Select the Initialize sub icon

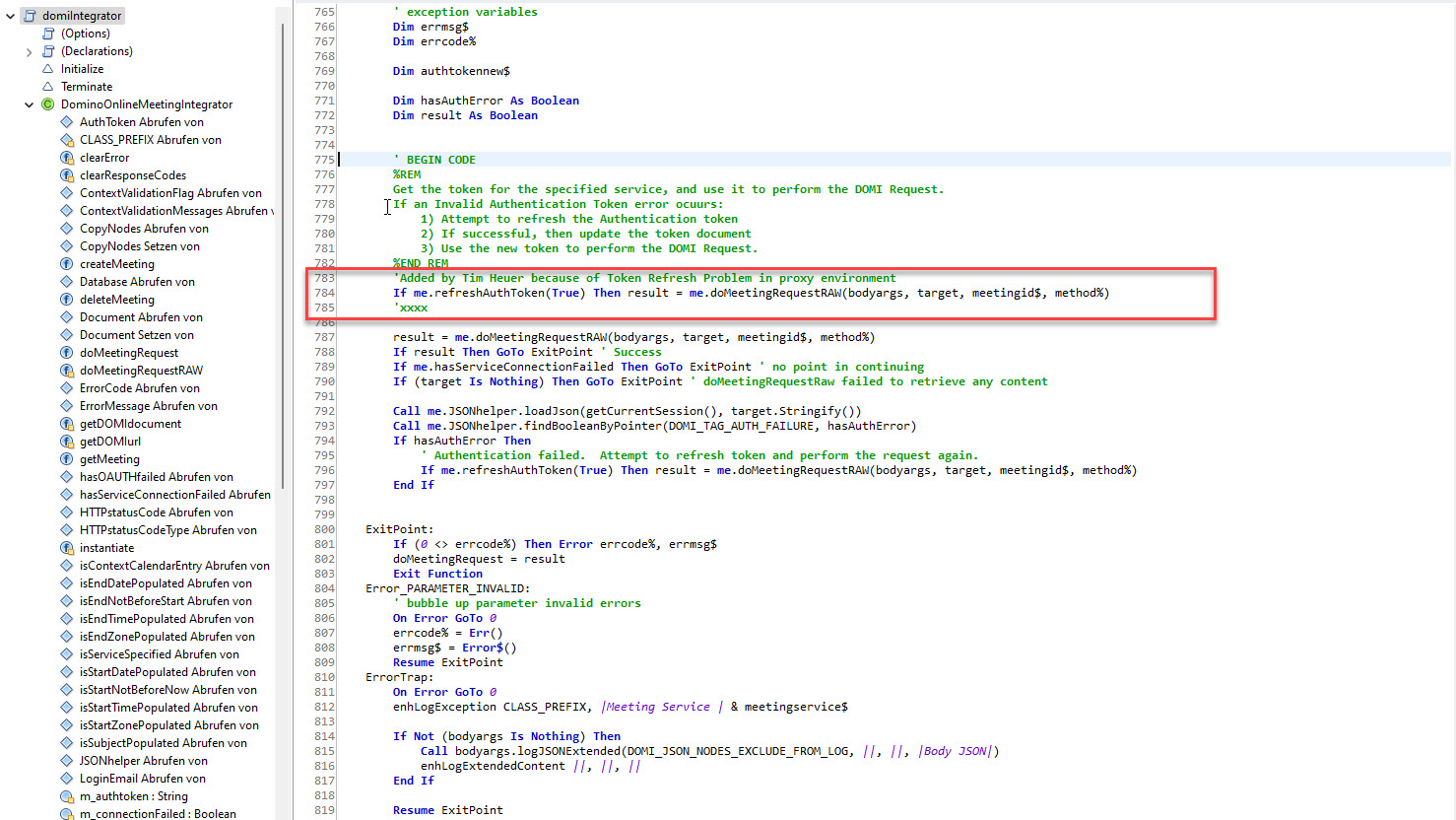point(47,68)
